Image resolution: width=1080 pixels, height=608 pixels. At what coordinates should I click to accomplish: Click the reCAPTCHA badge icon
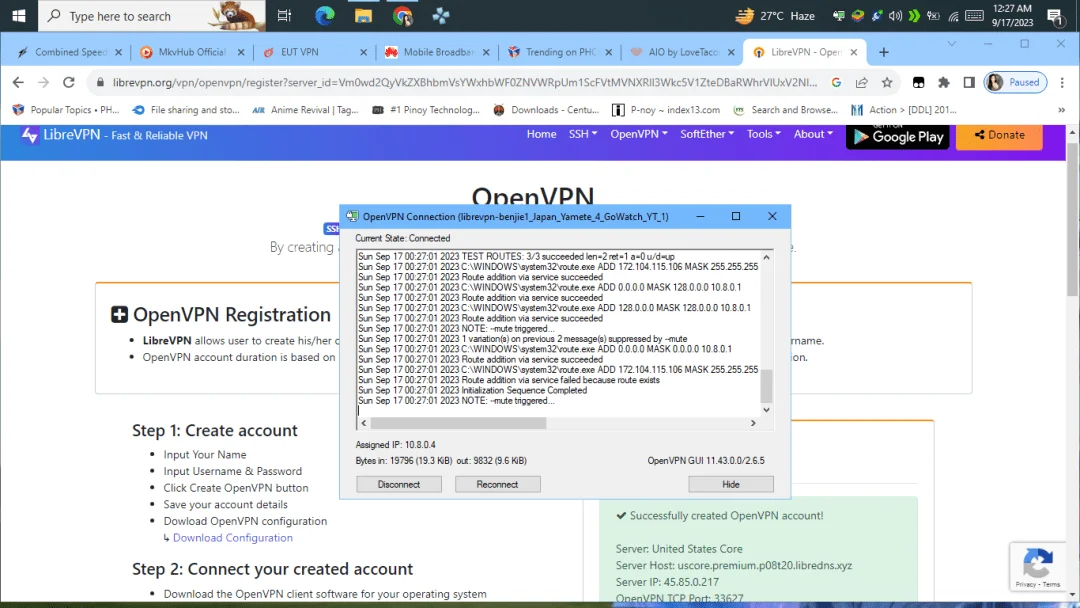pyautogui.click(x=1038, y=563)
